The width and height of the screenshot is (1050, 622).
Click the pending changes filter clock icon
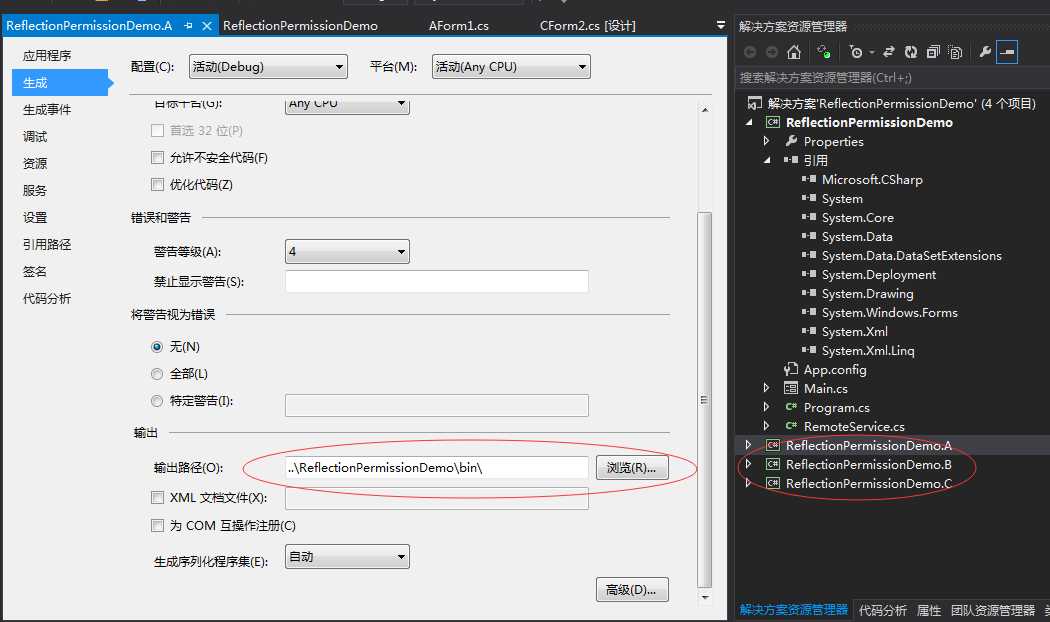(x=855, y=52)
